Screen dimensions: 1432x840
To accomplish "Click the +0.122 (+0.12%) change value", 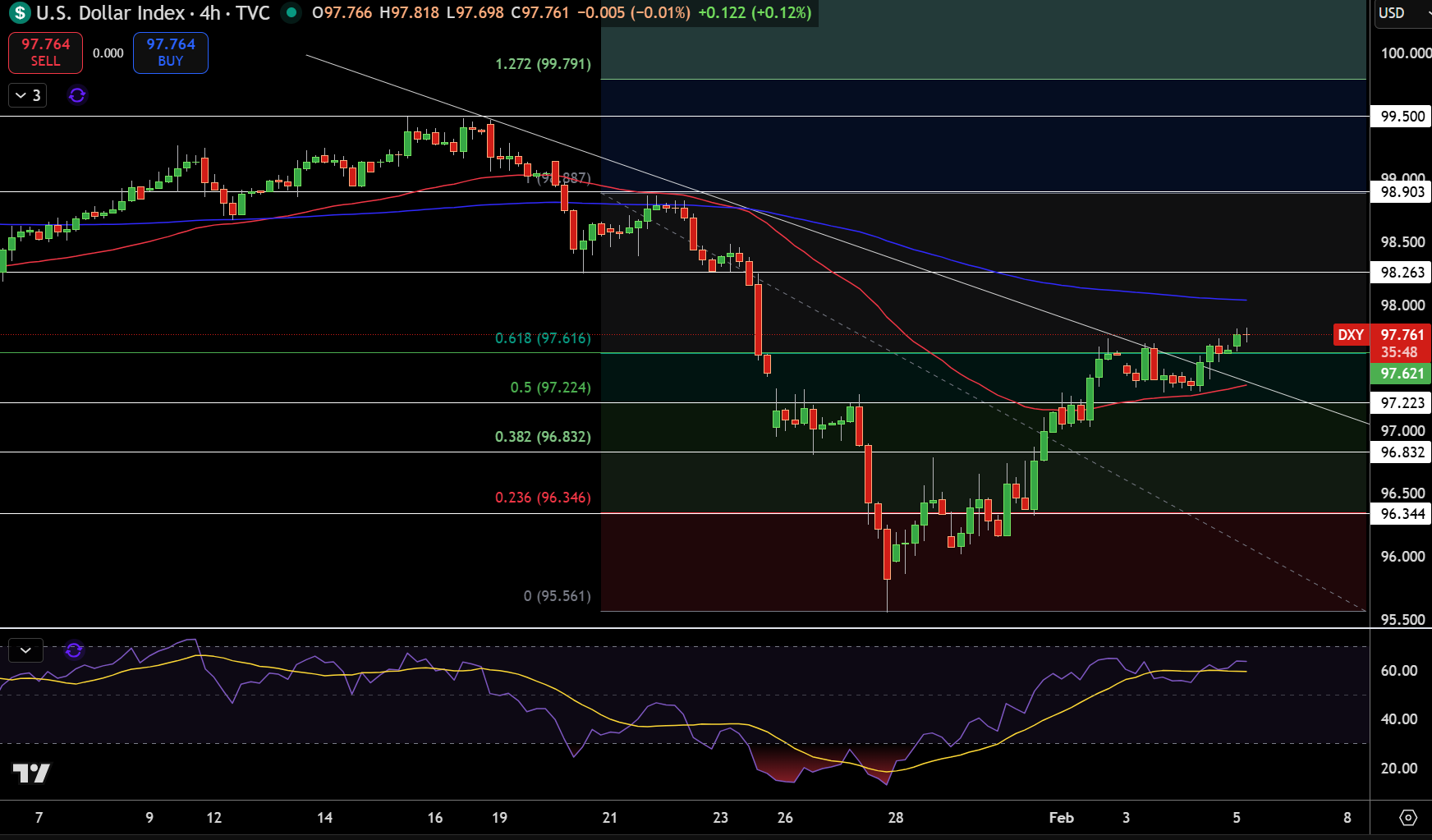I will [755, 13].
